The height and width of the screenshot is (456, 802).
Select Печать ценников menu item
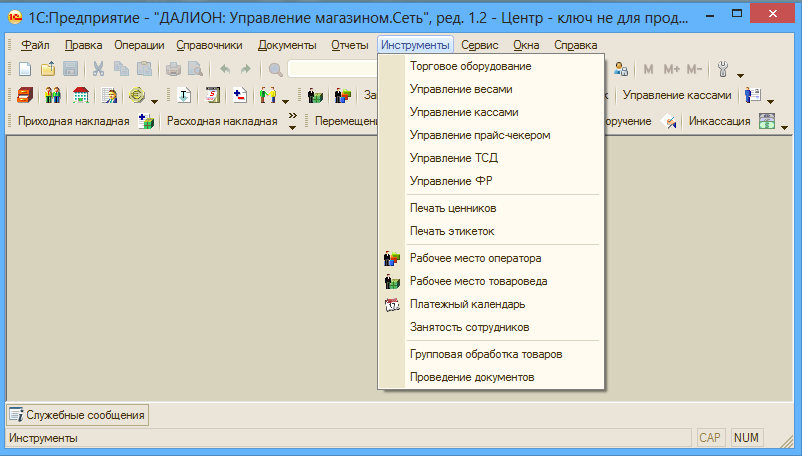pyautogui.click(x=491, y=208)
